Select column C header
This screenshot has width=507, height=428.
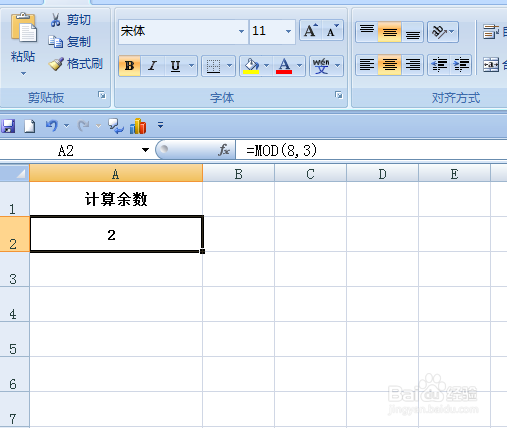[x=310, y=173]
